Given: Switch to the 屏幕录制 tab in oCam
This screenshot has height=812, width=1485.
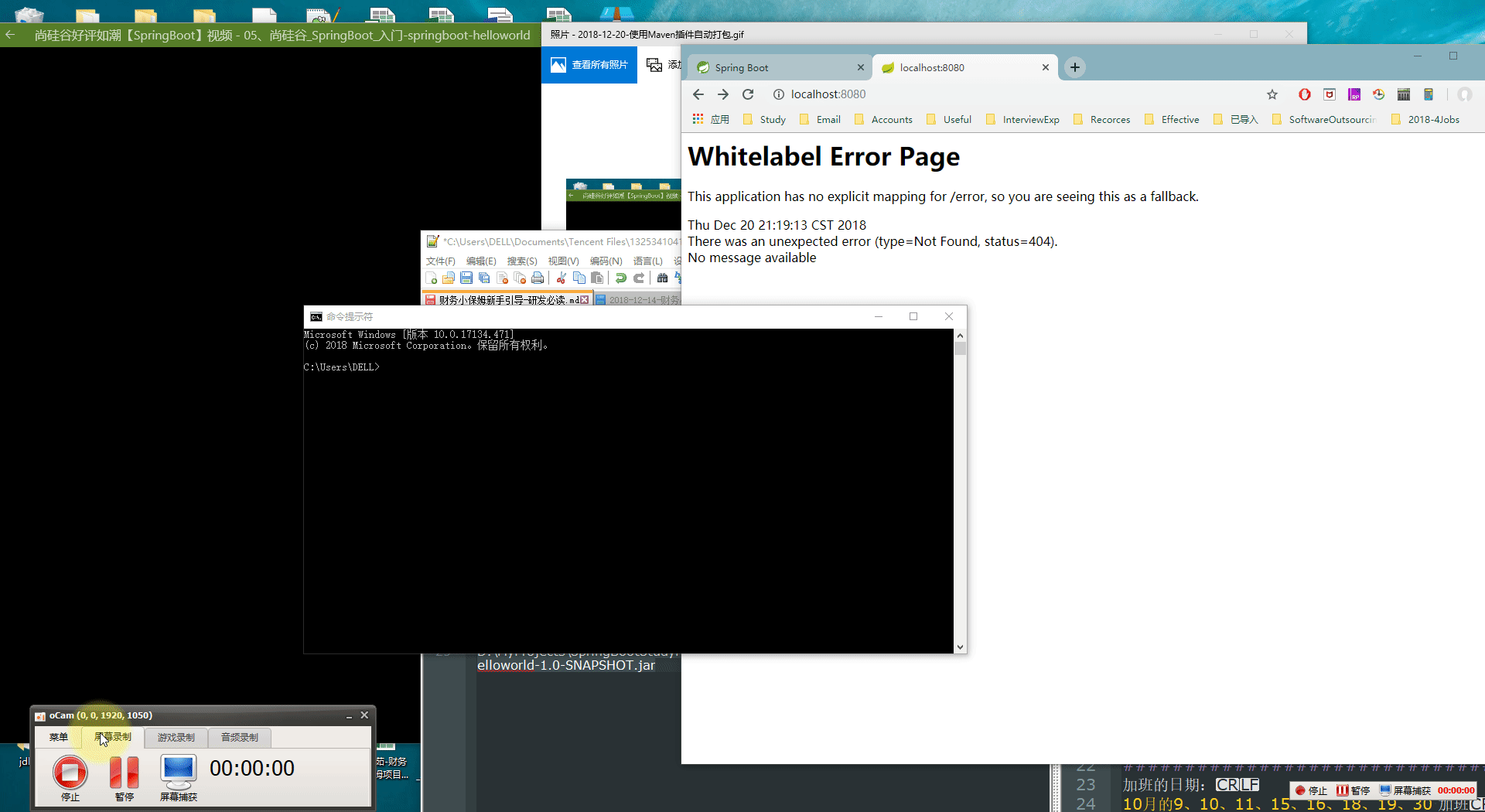Looking at the screenshot, I should point(113,737).
